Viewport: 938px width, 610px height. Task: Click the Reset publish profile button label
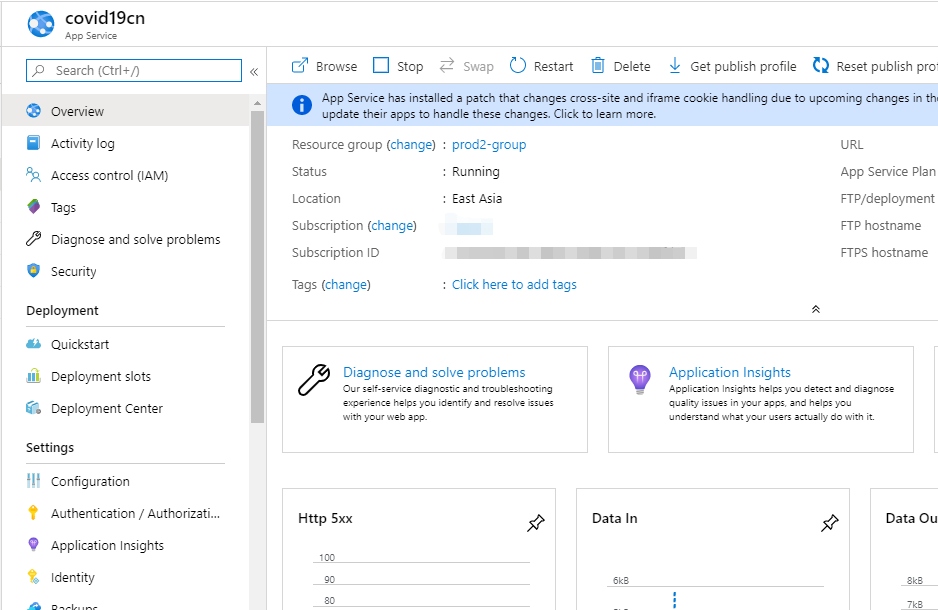coord(887,66)
